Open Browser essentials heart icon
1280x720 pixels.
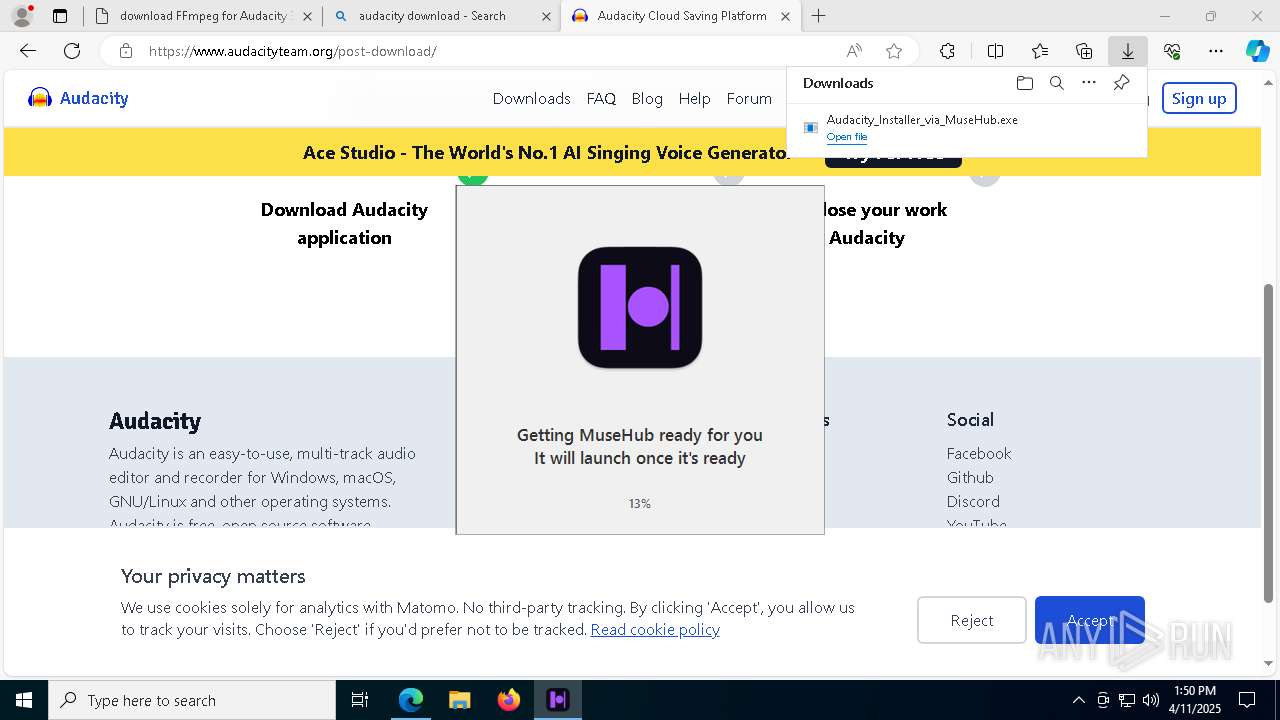pyautogui.click(x=1172, y=51)
